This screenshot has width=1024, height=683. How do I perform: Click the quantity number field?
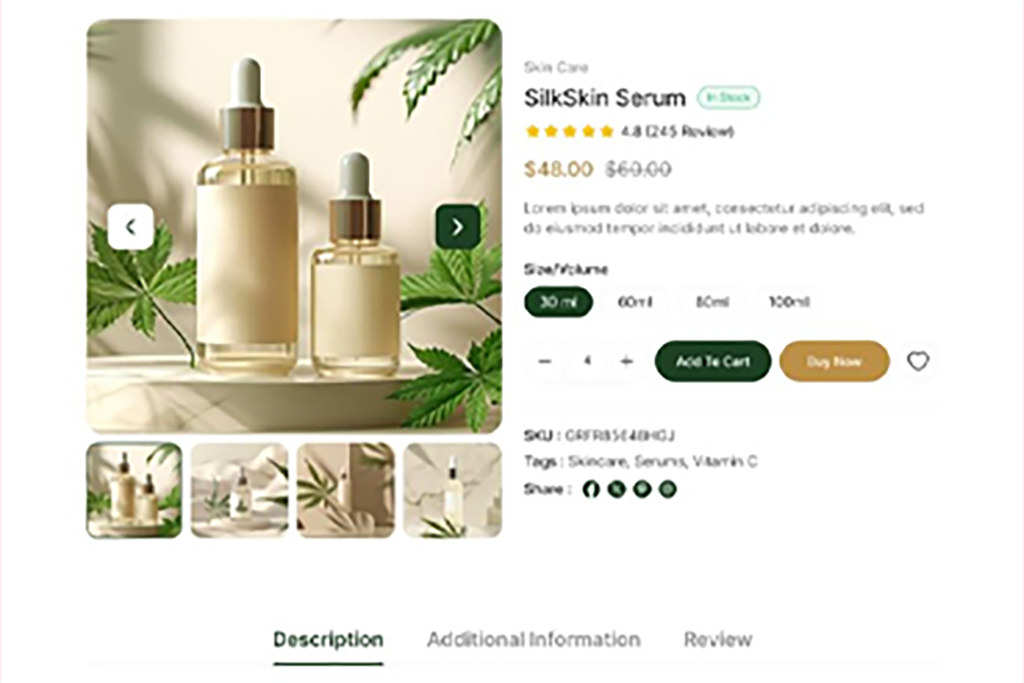coord(586,361)
